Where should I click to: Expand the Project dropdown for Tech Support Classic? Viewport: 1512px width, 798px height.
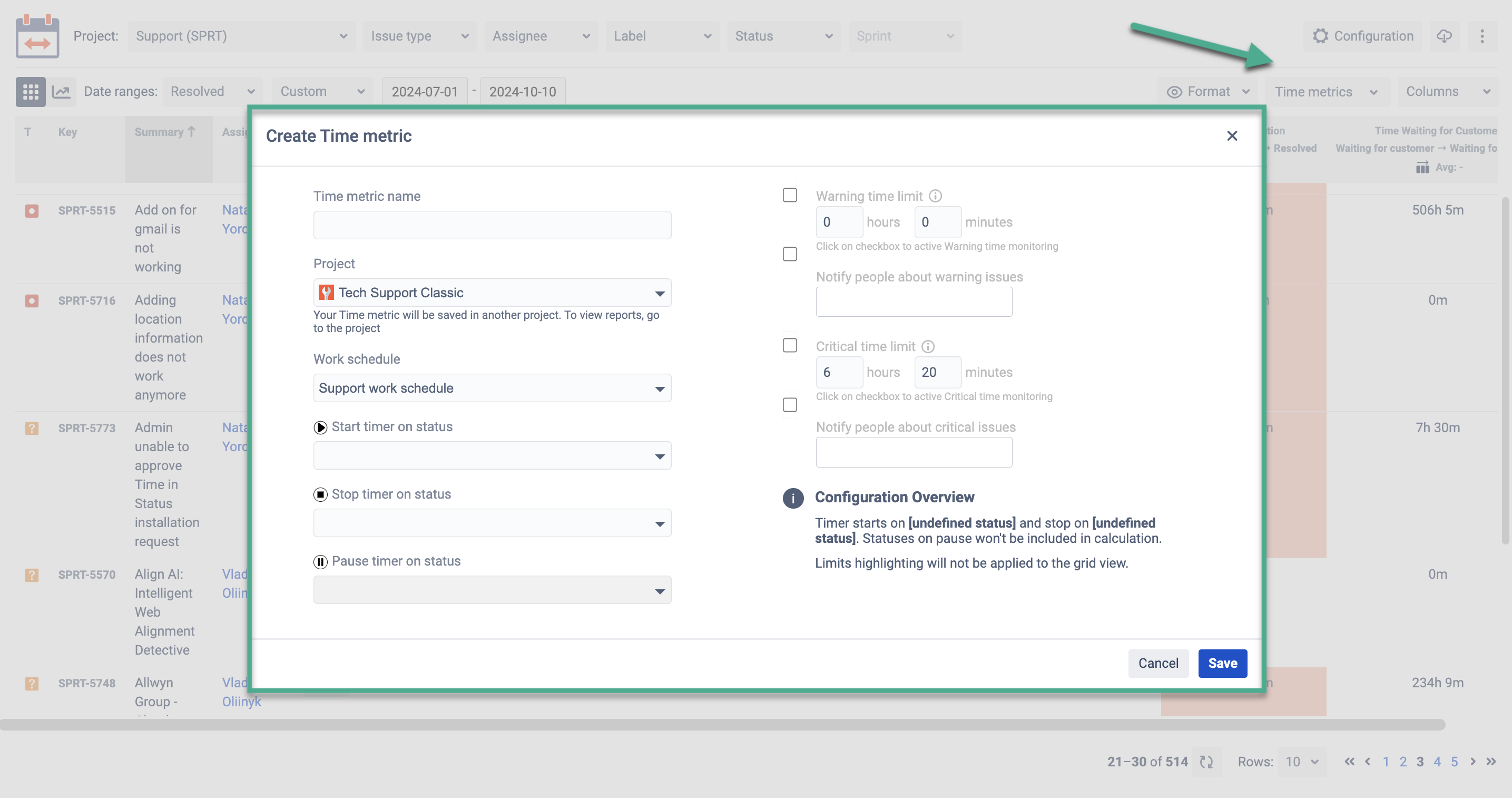pos(659,293)
